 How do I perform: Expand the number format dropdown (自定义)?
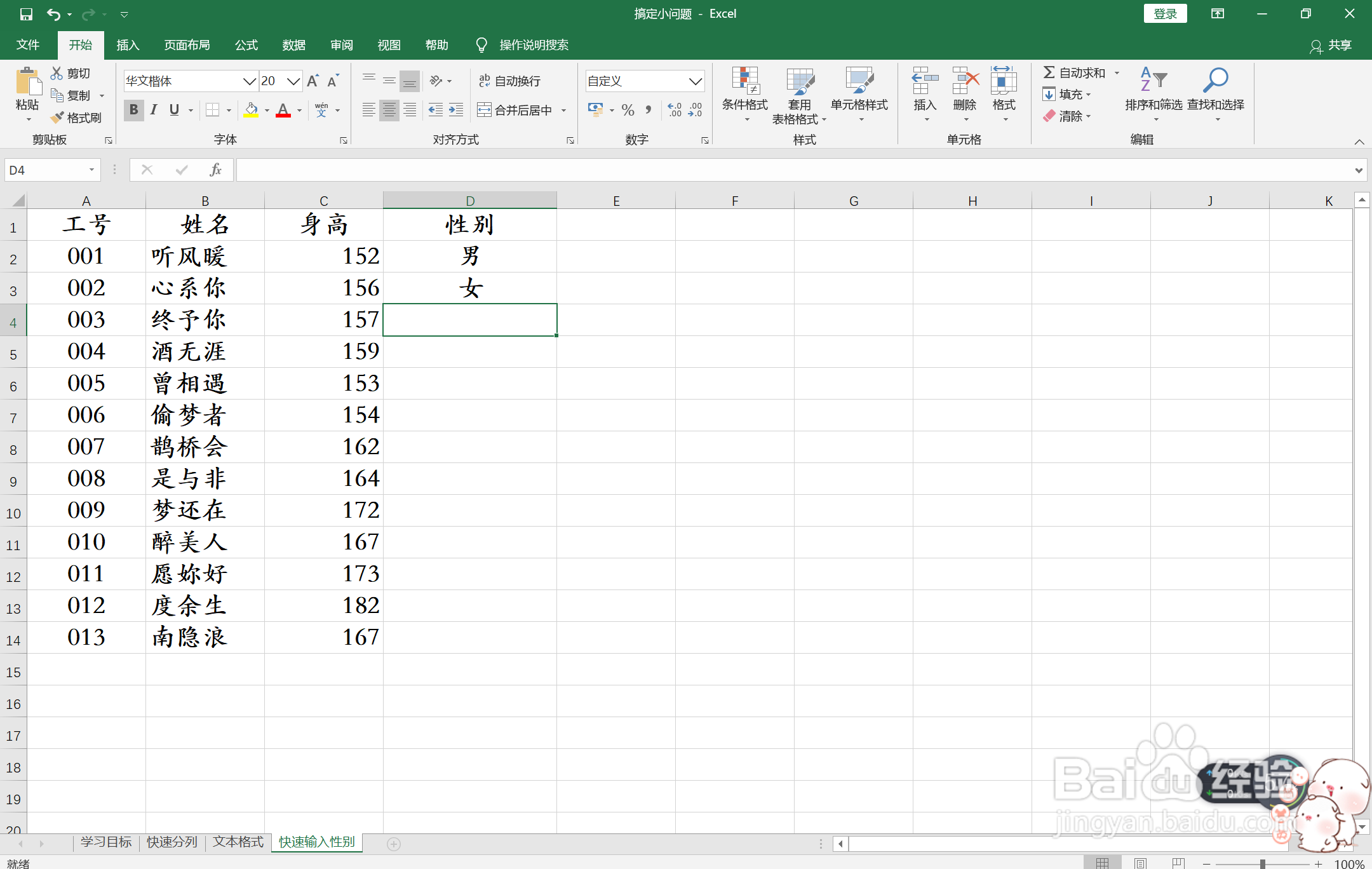click(x=696, y=81)
